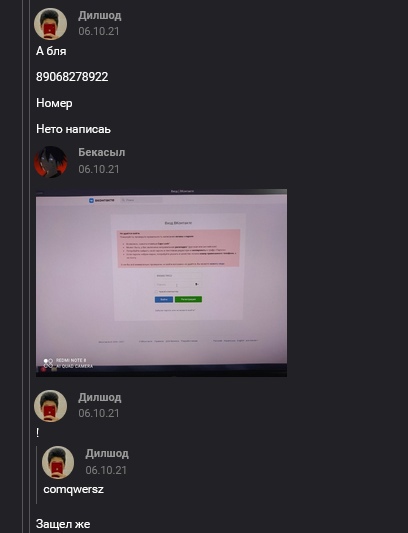Click the '!' message from Дилшод

37,433
